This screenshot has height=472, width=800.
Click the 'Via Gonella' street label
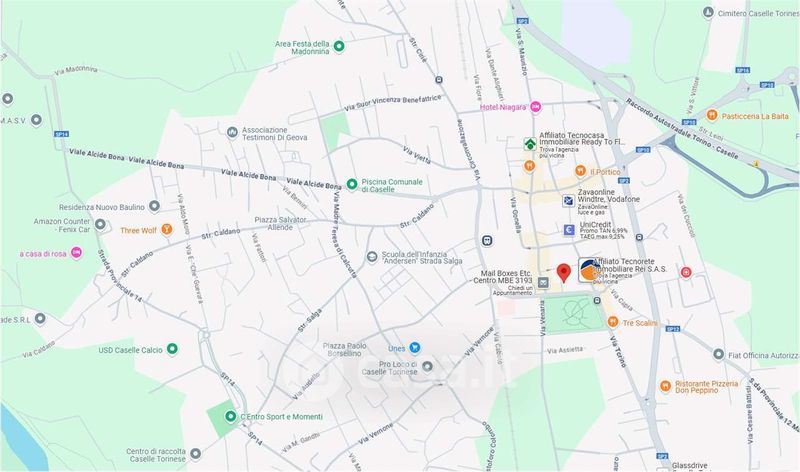[x=515, y=213]
